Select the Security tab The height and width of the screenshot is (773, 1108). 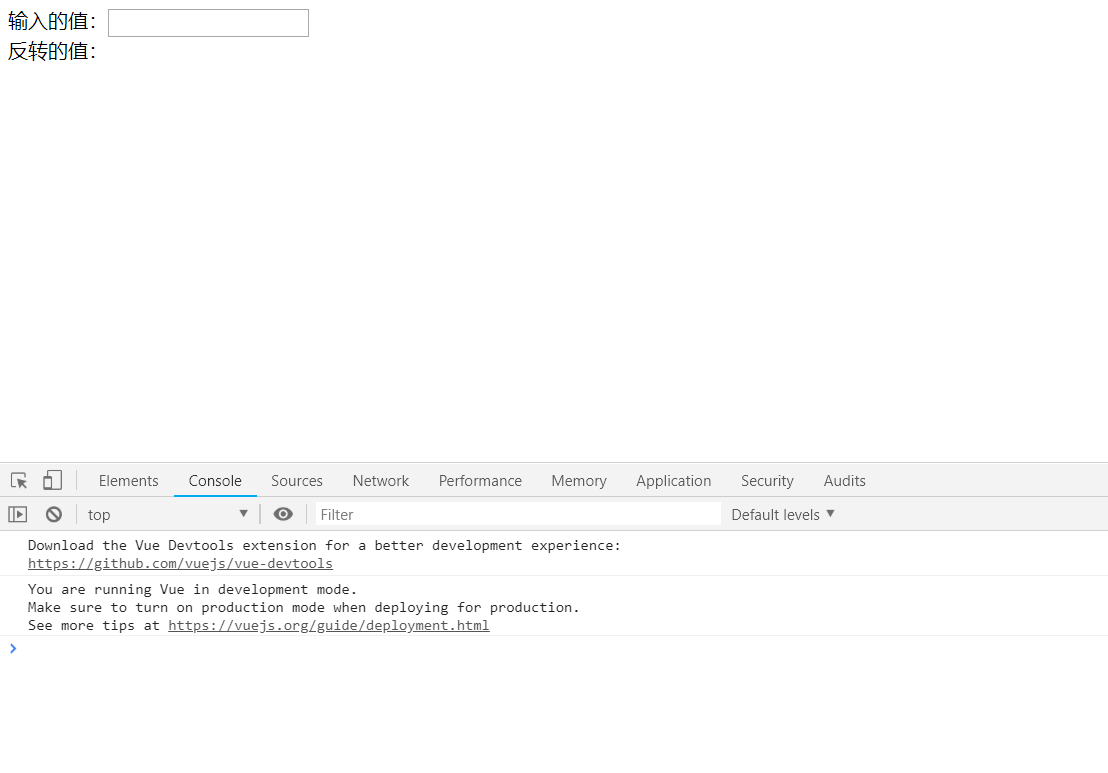pyautogui.click(x=767, y=480)
